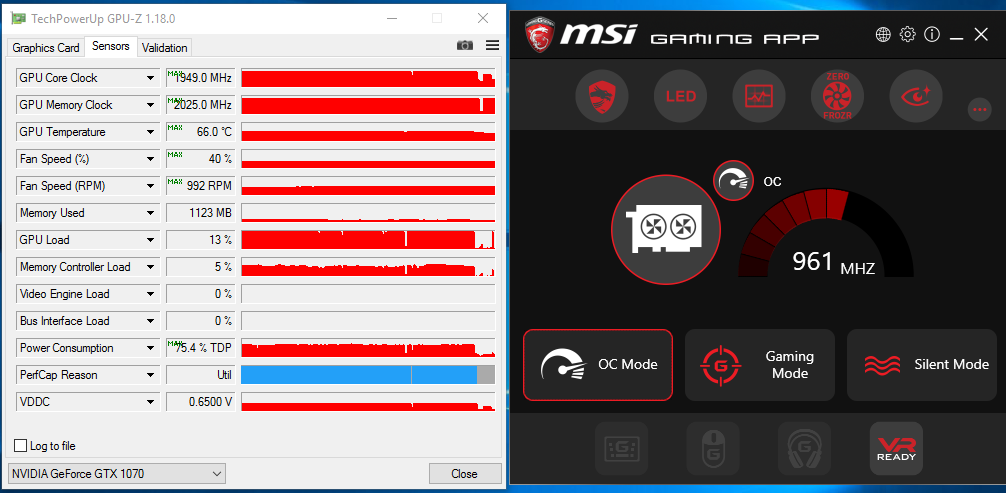
Task: Expand the PerfCap Reason dropdown
Action: pos(151,375)
